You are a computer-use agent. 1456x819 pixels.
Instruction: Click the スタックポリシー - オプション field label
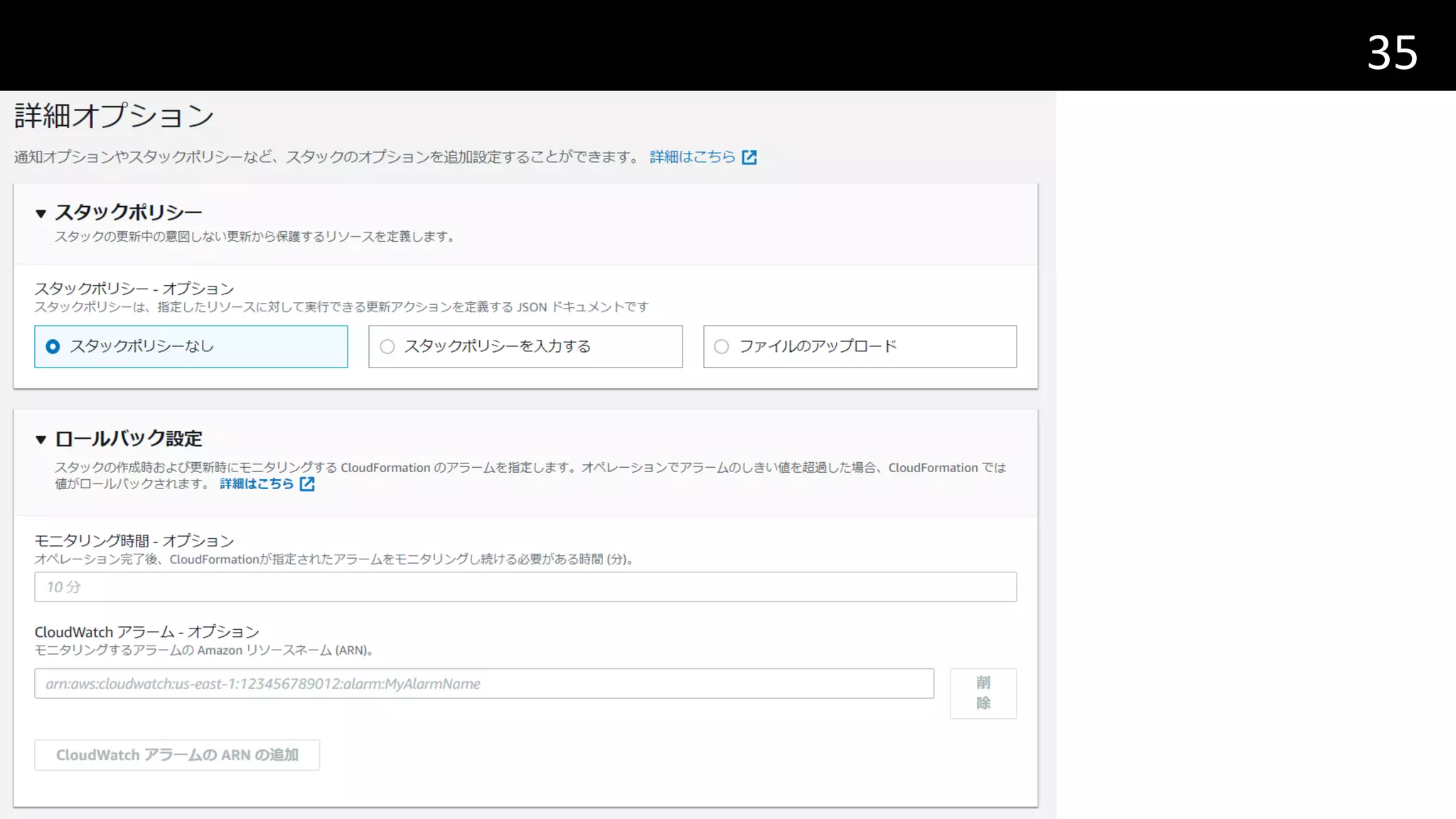[x=134, y=289]
